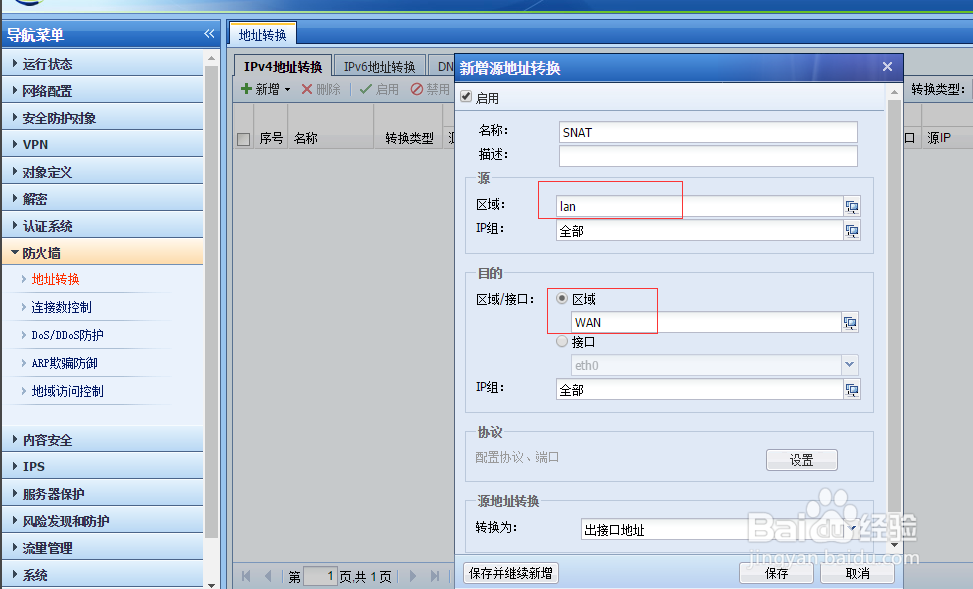
Task: Switch to the IPv6地址转换 tab
Action: (379, 65)
